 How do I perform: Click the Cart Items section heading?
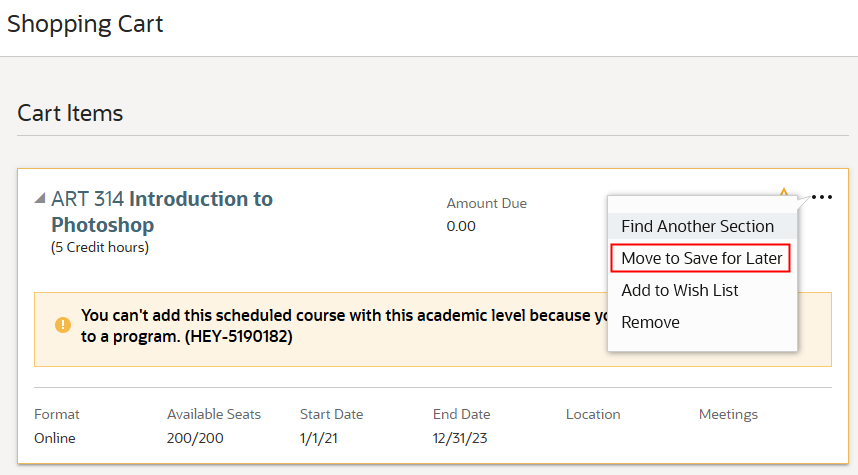tap(70, 113)
